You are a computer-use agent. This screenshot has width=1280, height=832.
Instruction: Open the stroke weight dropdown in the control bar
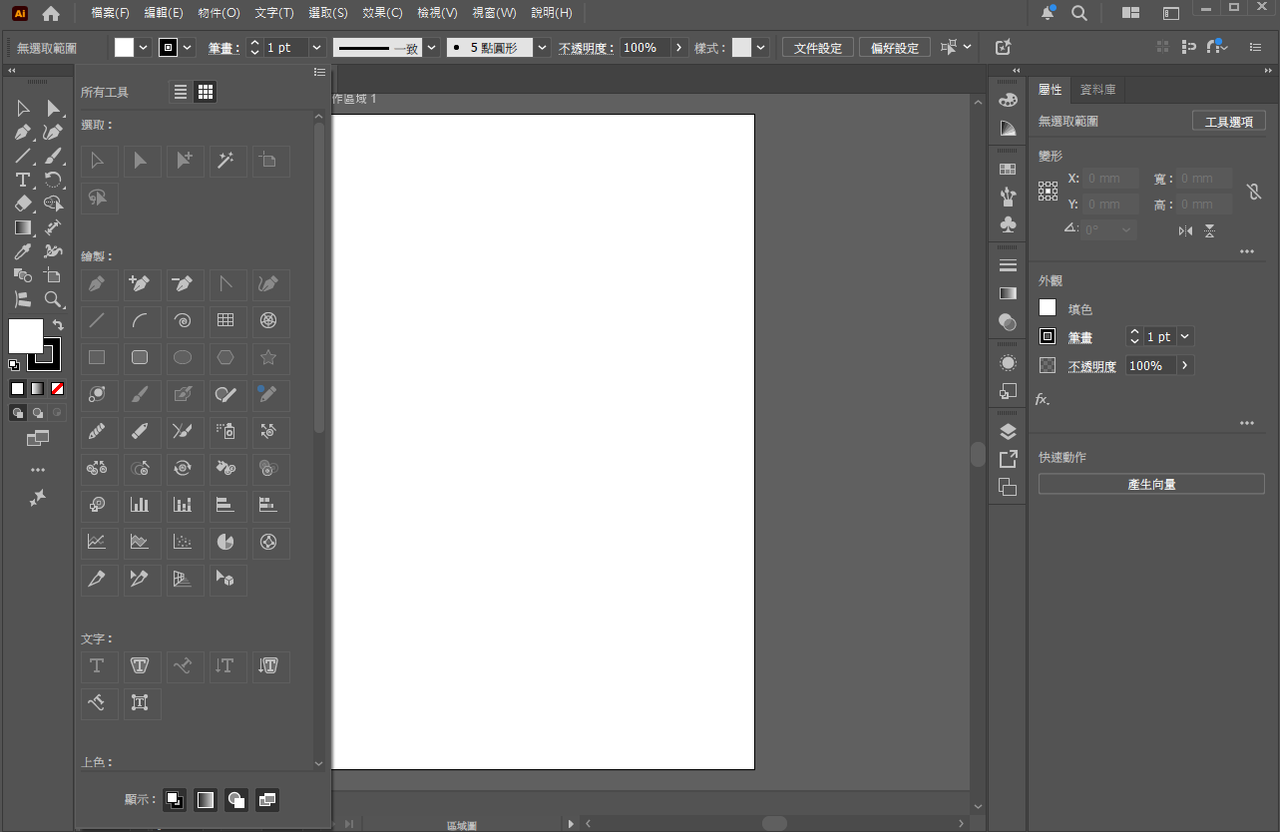[317, 48]
